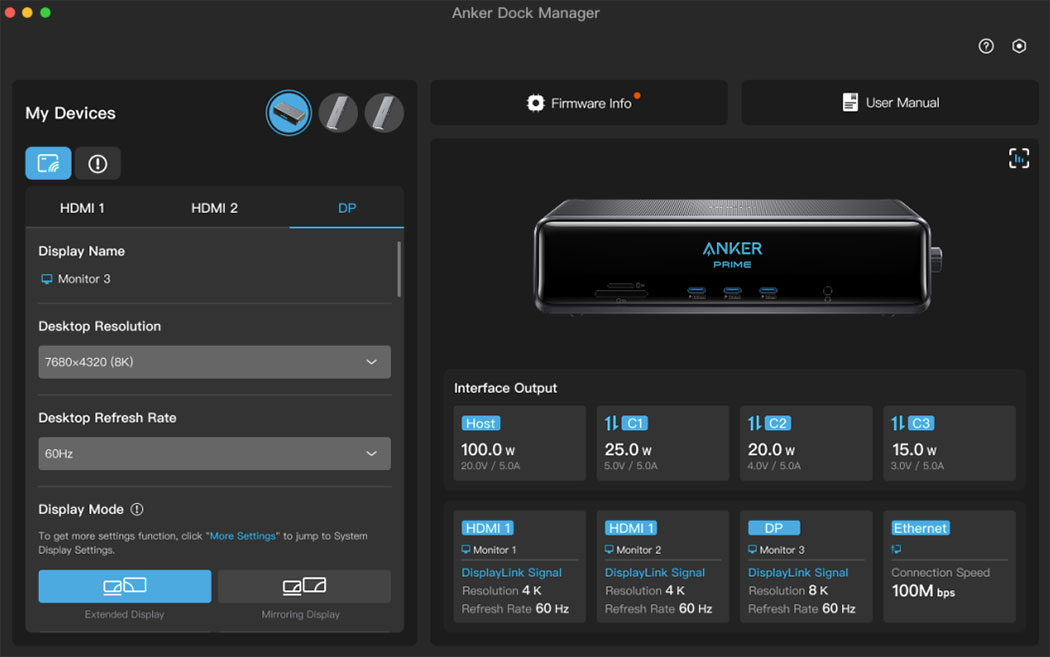Open the Desktop Resolution dropdown
The width and height of the screenshot is (1050, 657).
214,361
